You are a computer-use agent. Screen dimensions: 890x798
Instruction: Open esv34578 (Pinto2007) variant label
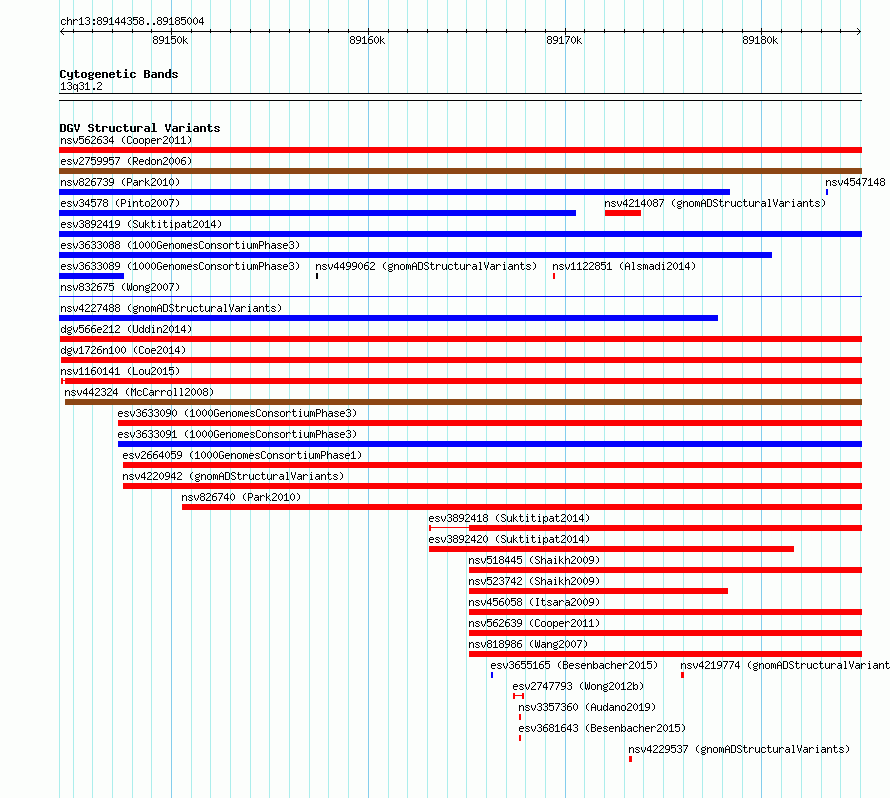pyautogui.click(x=120, y=203)
